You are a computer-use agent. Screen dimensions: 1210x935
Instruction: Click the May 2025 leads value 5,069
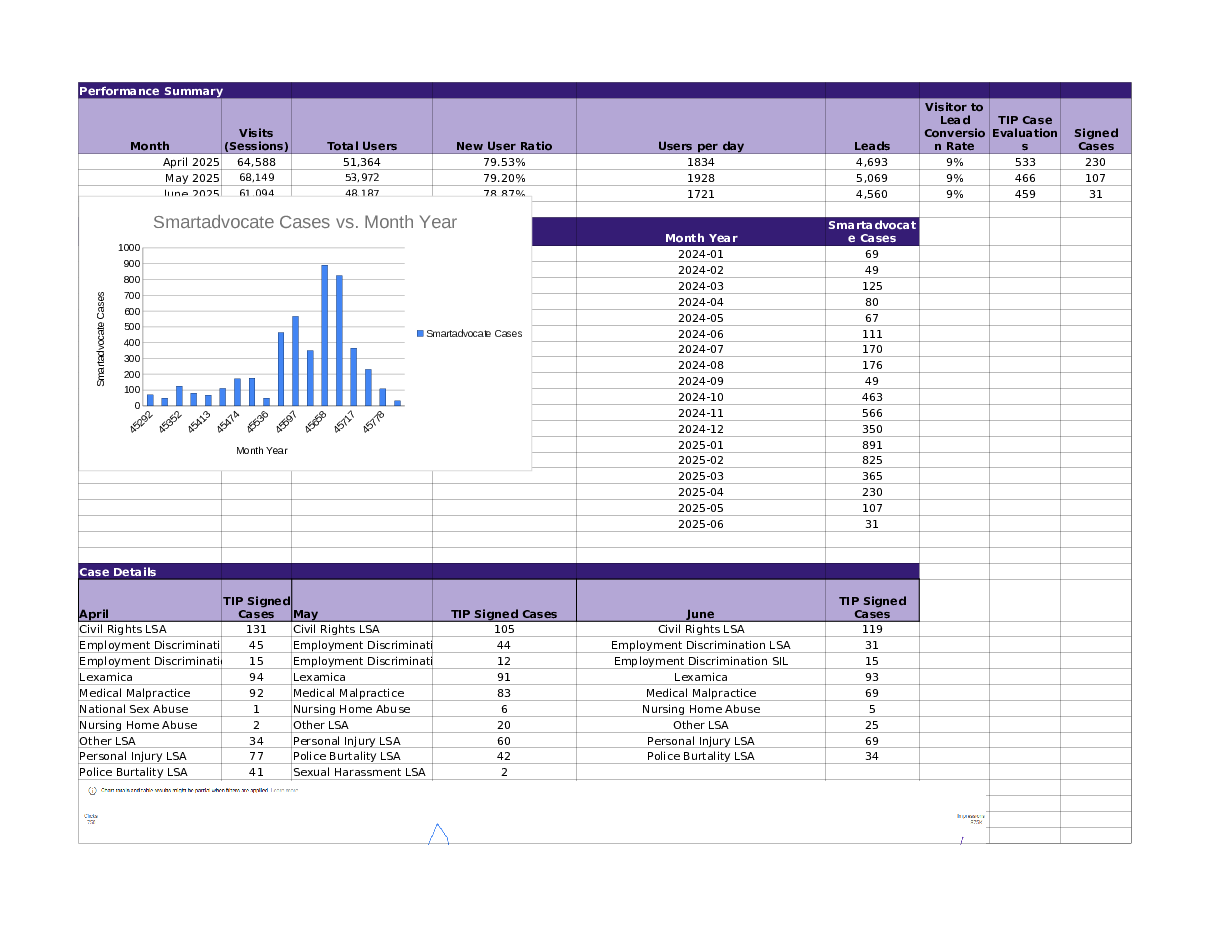(x=871, y=178)
